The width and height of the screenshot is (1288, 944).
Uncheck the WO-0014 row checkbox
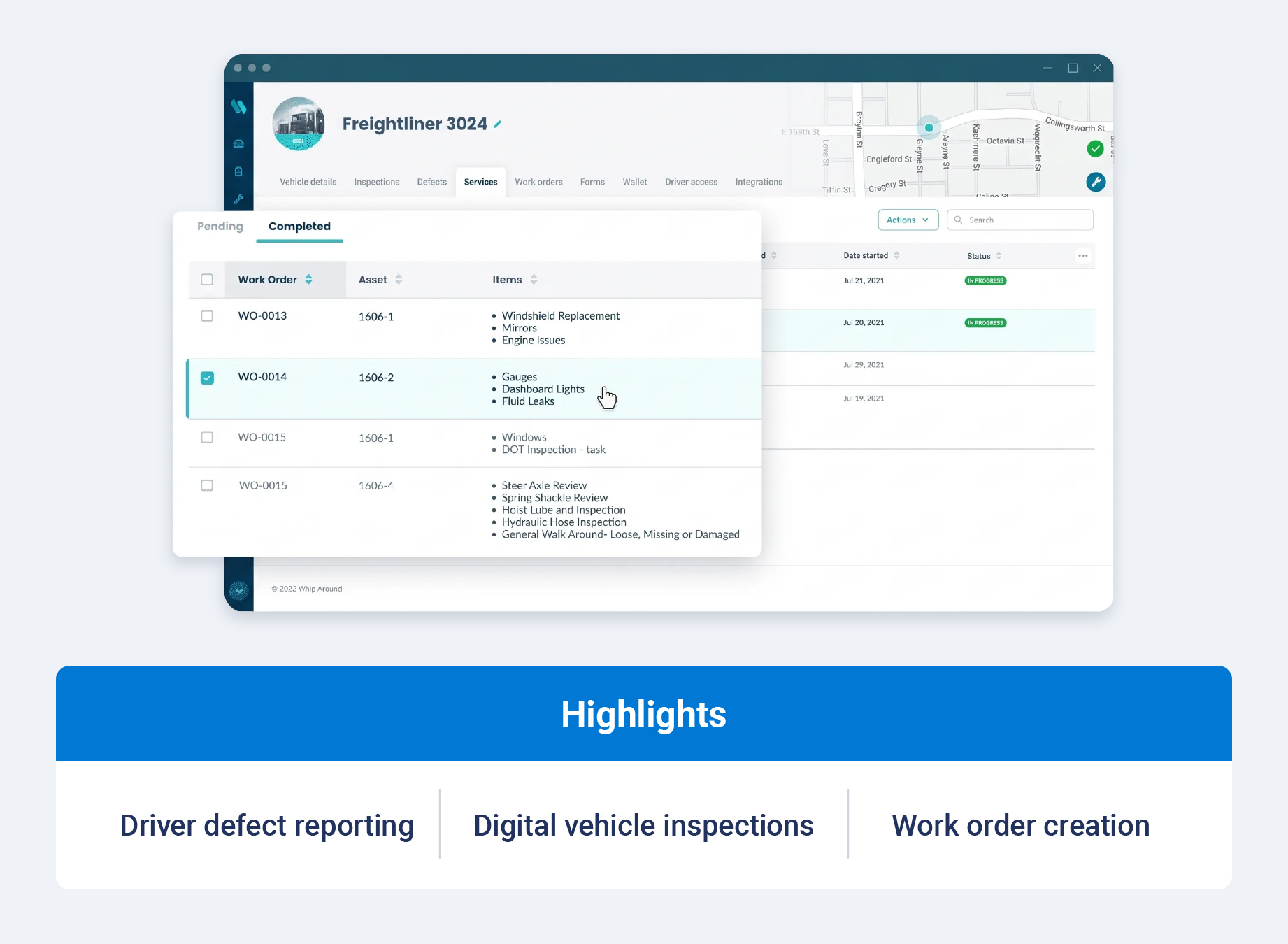[207, 378]
